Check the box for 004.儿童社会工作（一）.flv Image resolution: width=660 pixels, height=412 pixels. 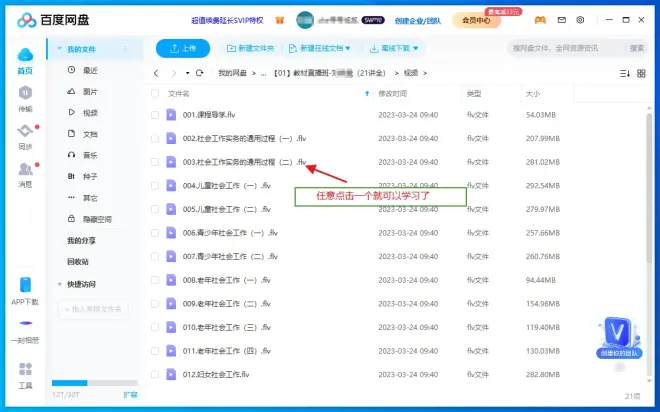(x=156, y=185)
